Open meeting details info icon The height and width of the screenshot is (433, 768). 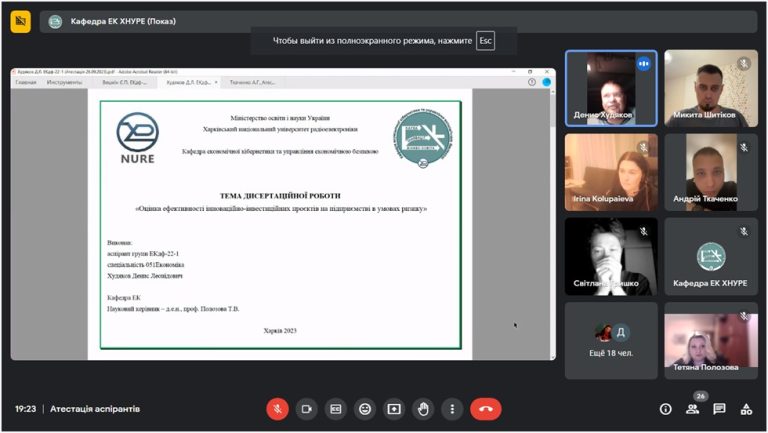(x=665, y=409)
